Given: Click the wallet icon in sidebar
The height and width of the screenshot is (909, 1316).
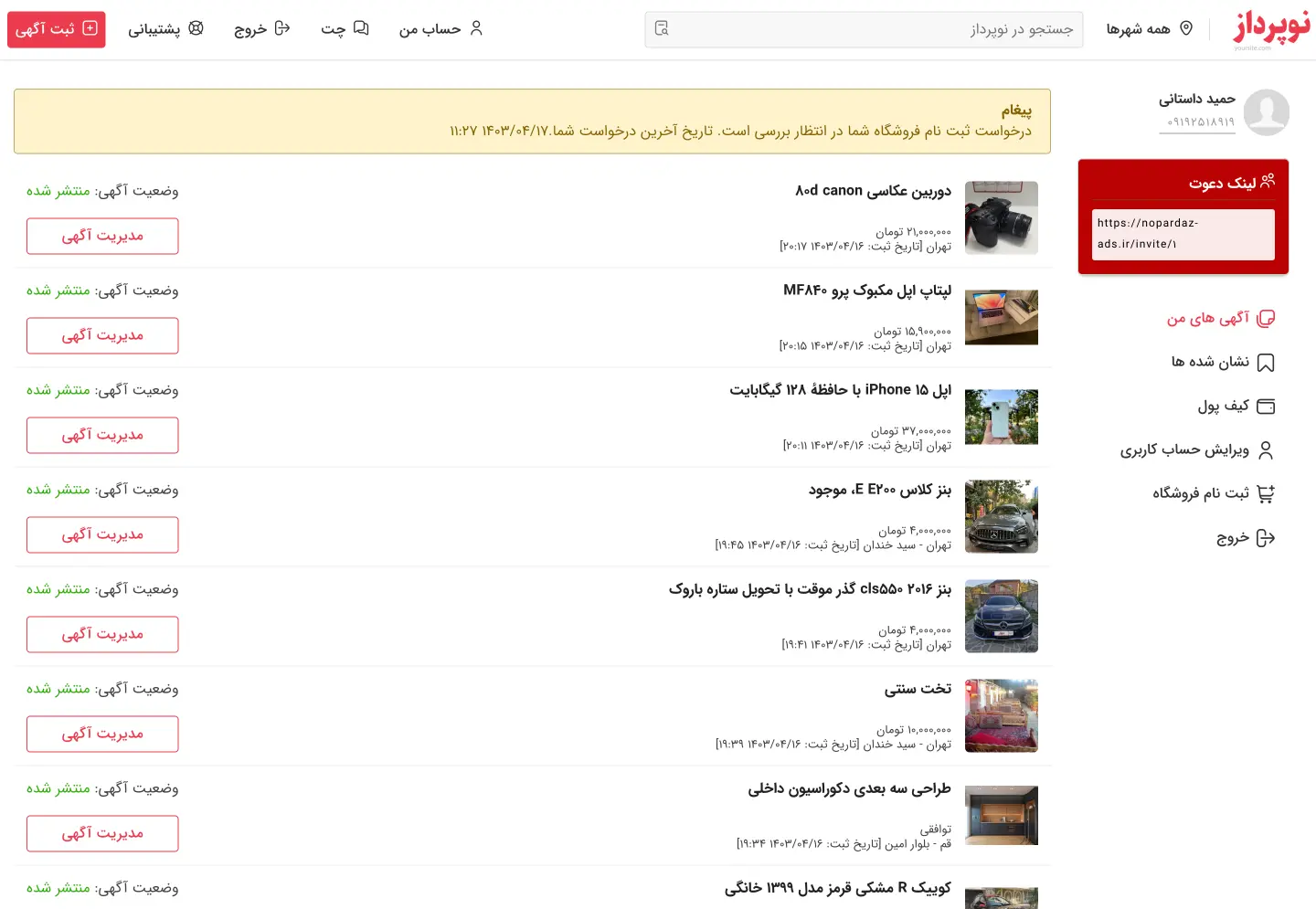Looking at the screenshot, I should [1266, 407].
